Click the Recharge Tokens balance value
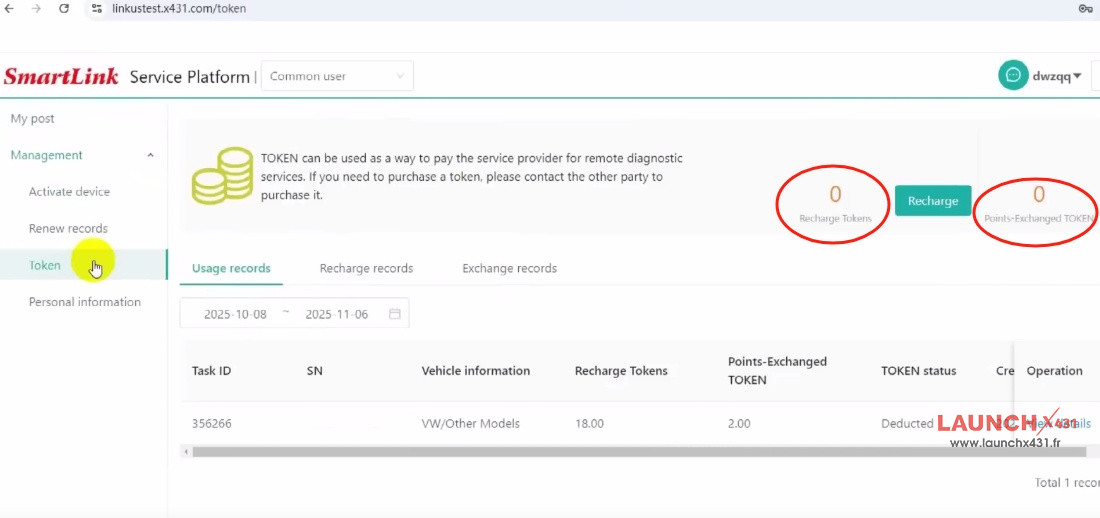Screen dimensions: 1100x518 pyautogui.click(x=835, y=194)
